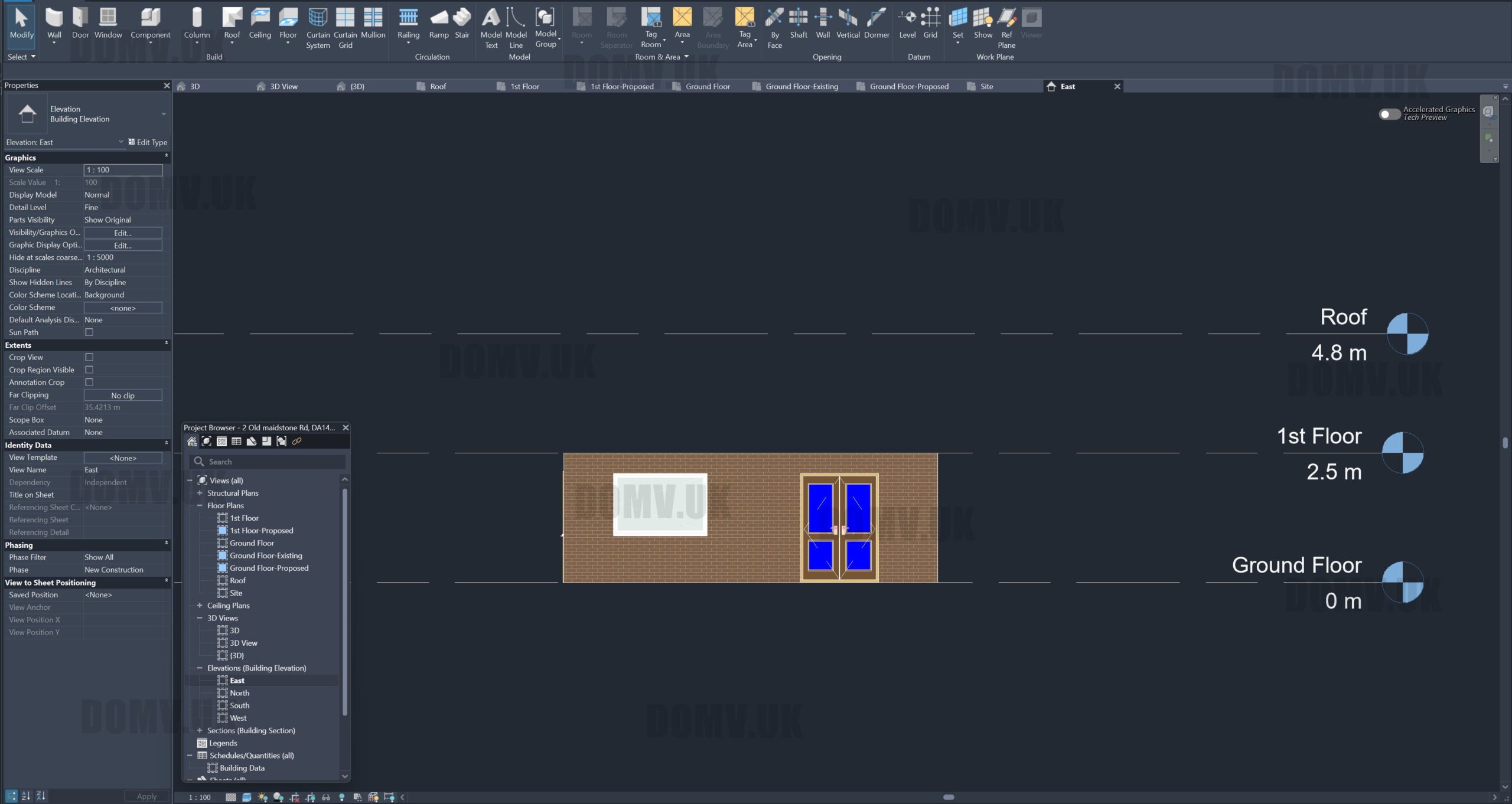
Task: Switch to the Ground Floor-Existing tab
Action: (801, 87)
